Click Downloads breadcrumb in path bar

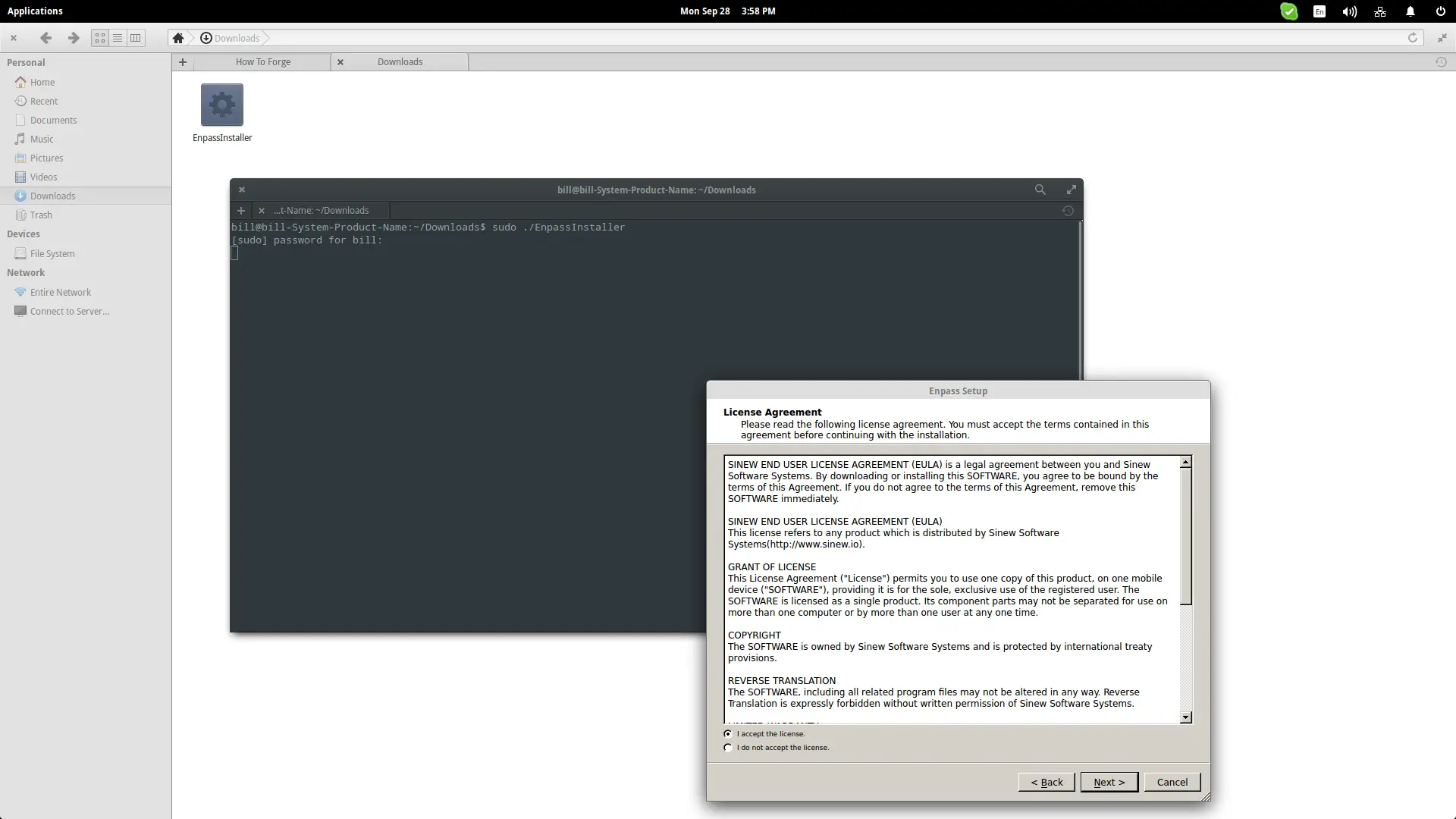(230, 38)
